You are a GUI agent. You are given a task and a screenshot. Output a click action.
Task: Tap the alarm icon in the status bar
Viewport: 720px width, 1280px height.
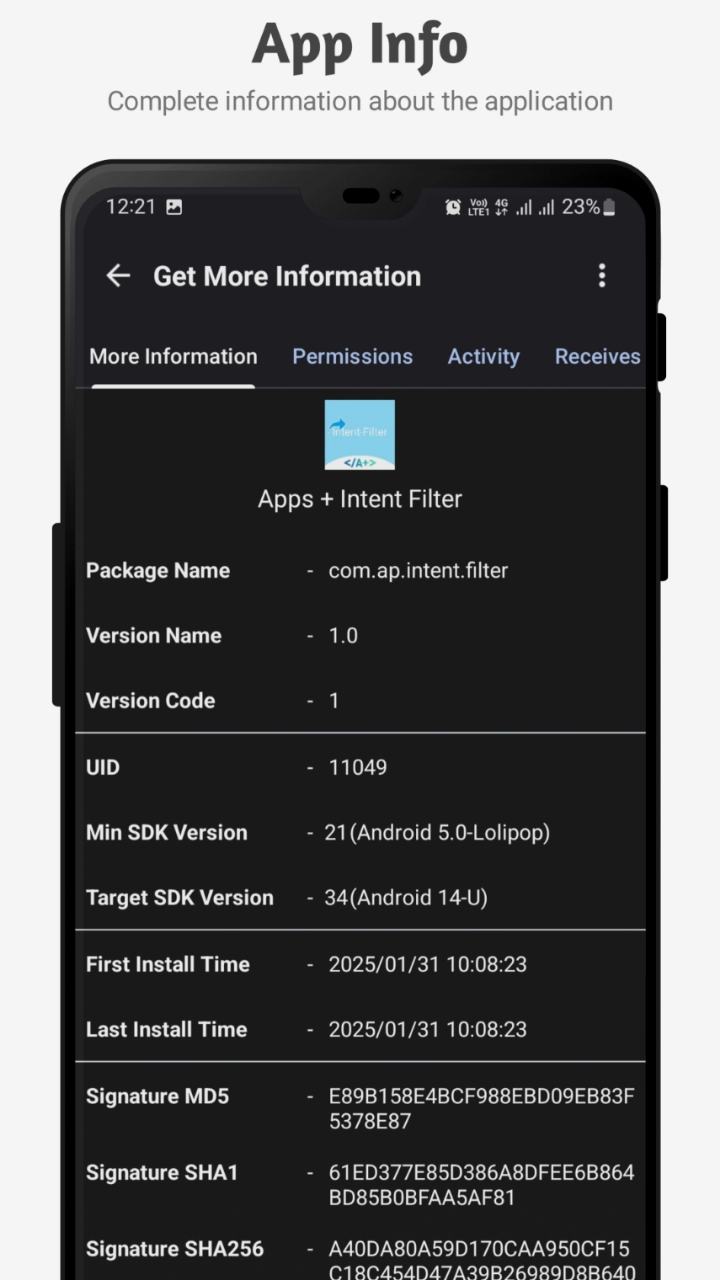pos(453,207)
